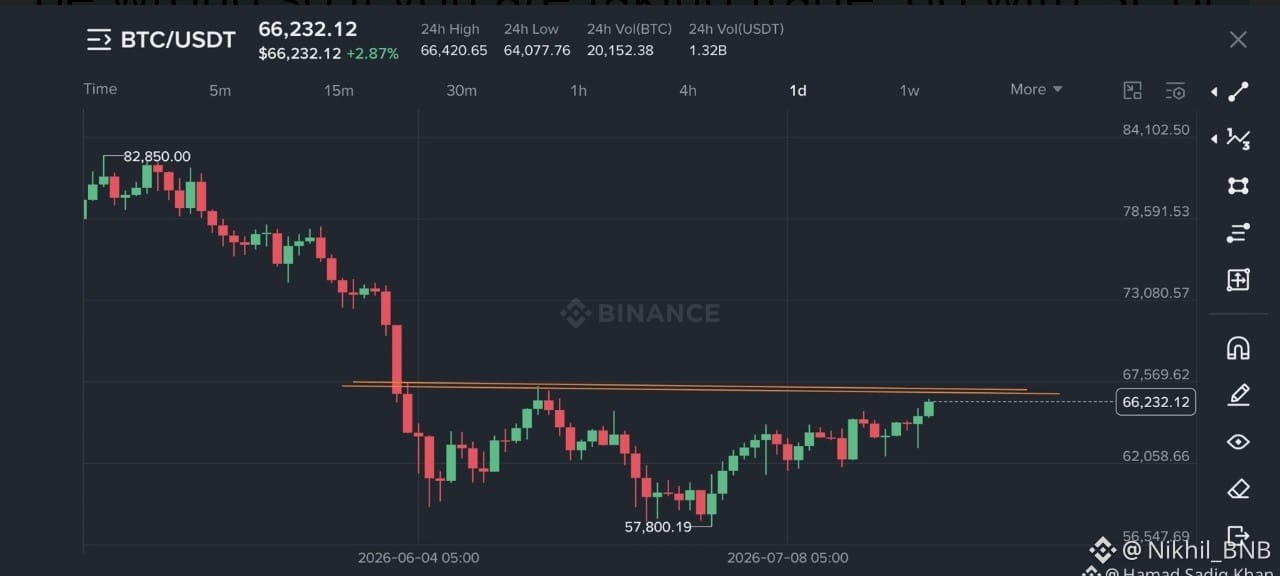Choose the shapes drawing tool icon
1280x576 pixels.
click(x=1238, y=186)
